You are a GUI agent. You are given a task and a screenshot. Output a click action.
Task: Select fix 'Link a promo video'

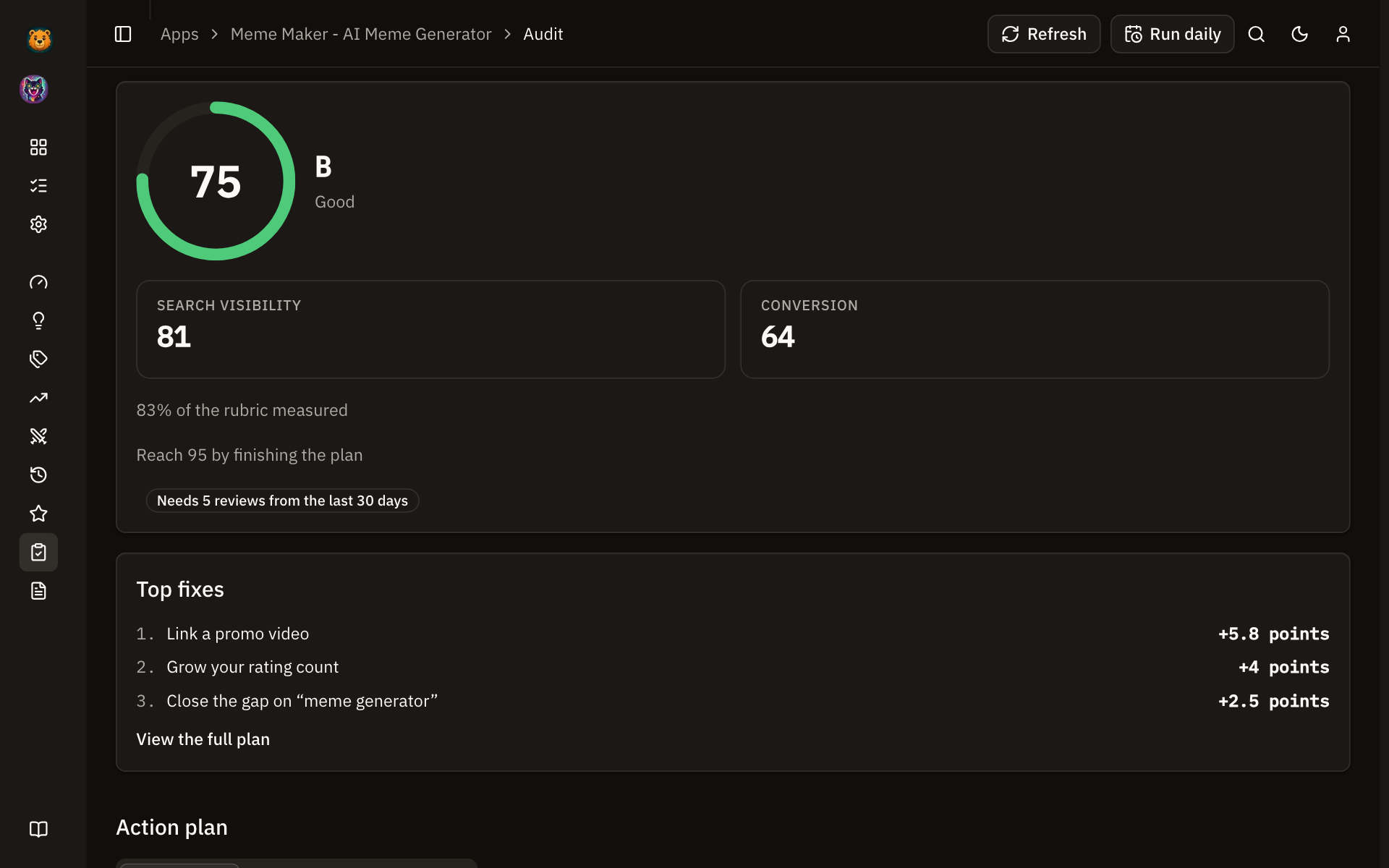[238, 634]
